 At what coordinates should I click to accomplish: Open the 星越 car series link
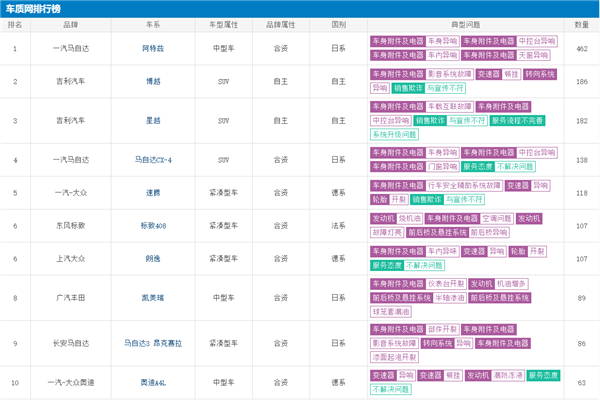[153, 121]
